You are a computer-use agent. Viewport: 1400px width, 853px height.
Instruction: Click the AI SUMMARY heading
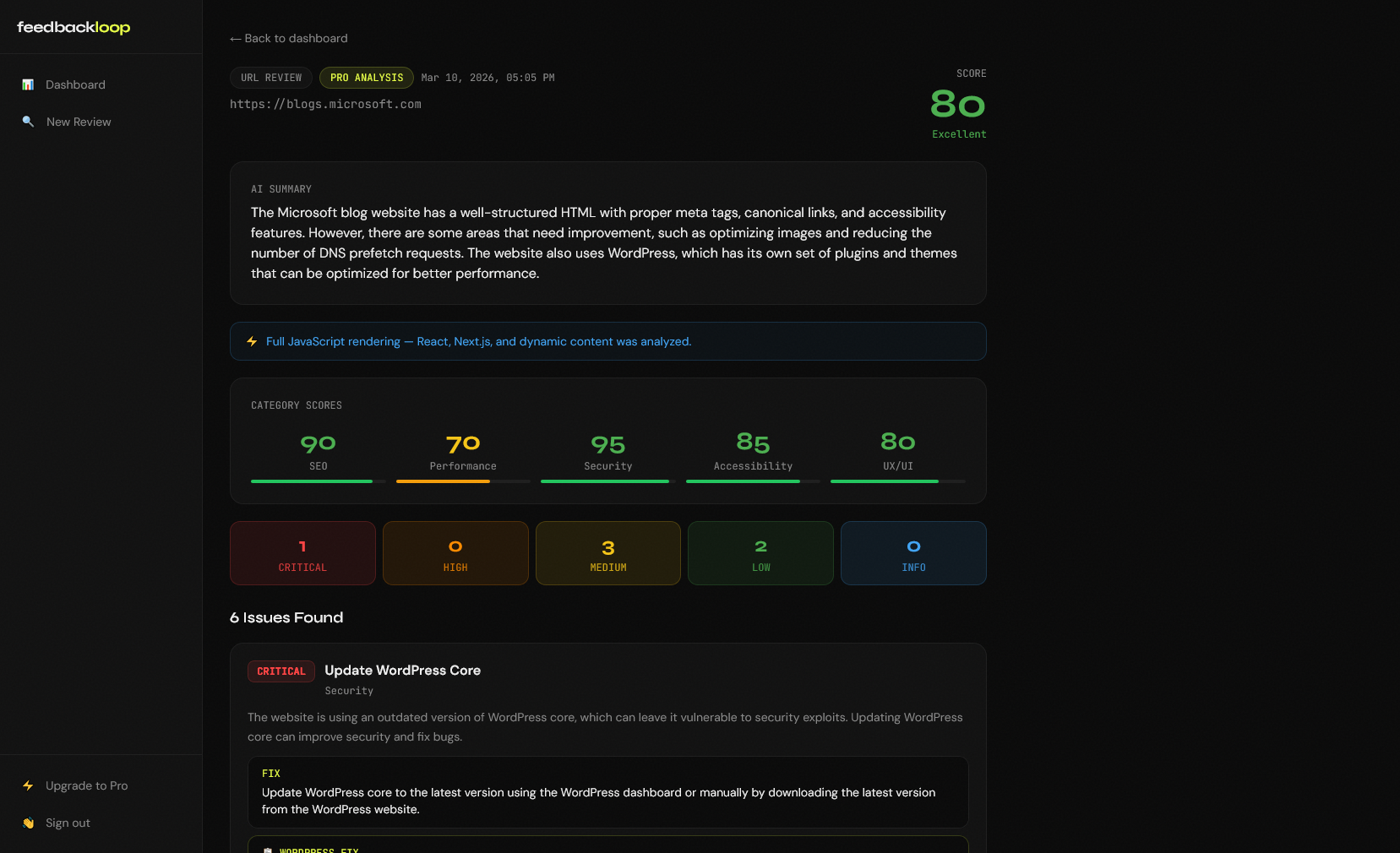(x=281, y=189)
